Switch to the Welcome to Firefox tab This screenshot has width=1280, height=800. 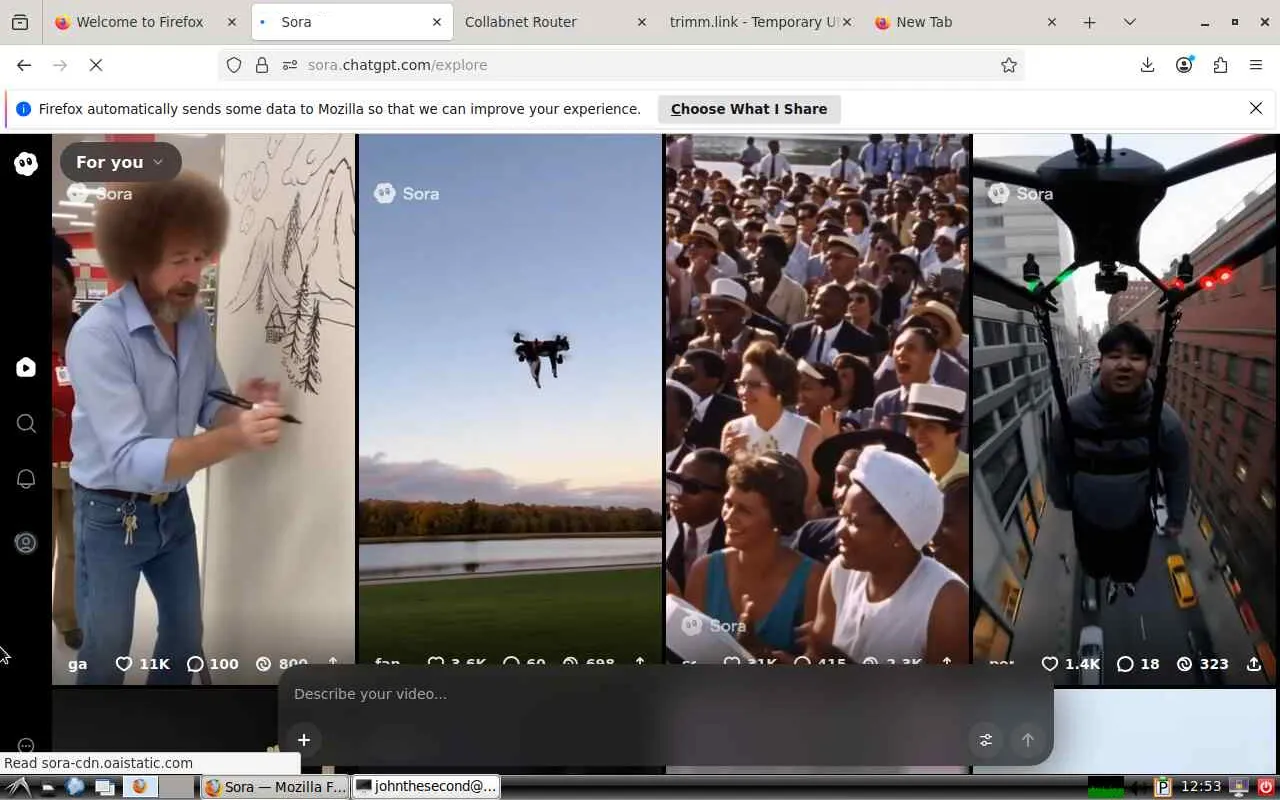[x=146, y=22]
